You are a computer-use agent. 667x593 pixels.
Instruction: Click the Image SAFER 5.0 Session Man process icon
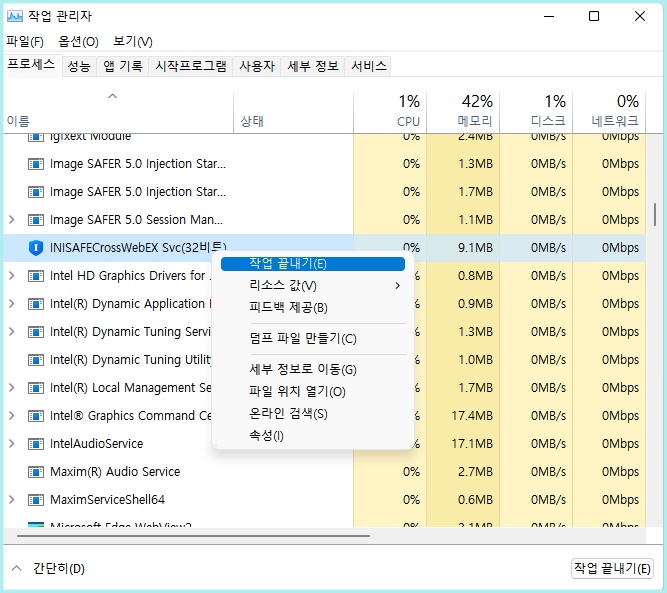pyautogui.click(x=36, y=220)
